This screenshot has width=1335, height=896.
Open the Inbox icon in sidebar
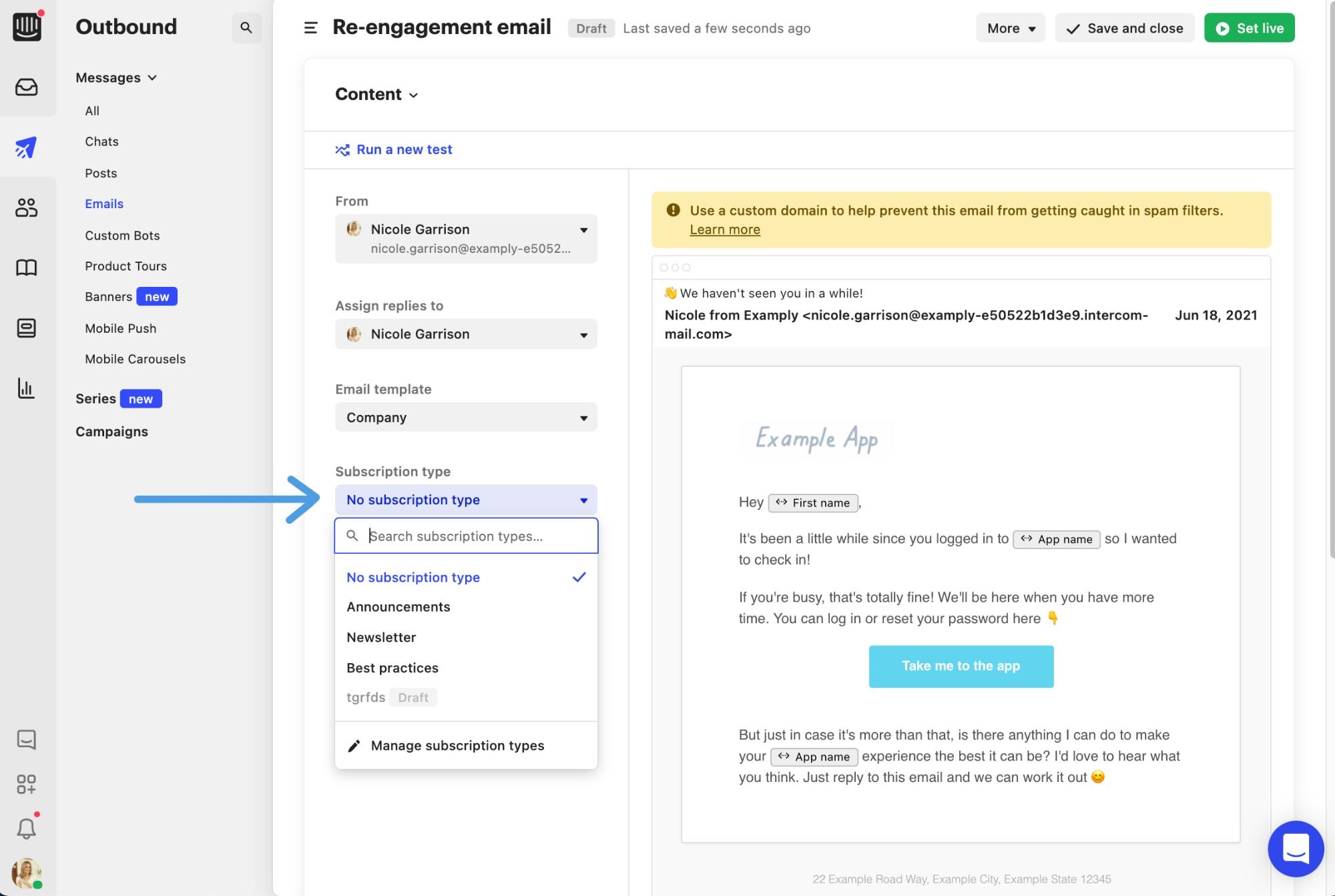point(27,87)
